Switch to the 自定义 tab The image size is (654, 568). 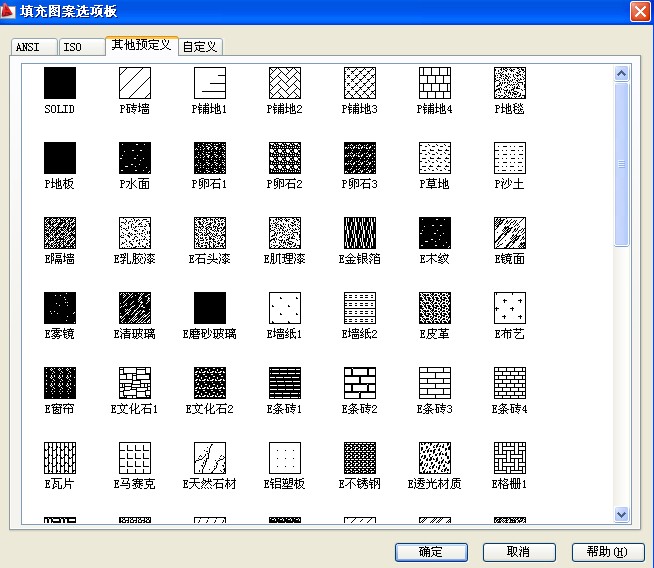click(201, 47)
